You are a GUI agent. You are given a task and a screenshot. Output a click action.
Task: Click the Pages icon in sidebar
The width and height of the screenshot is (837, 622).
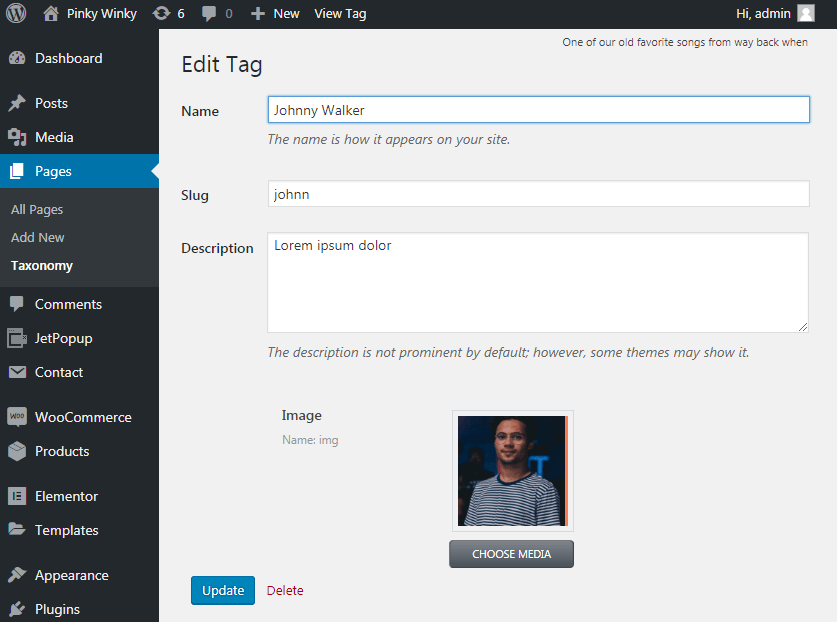click(17, 171)
